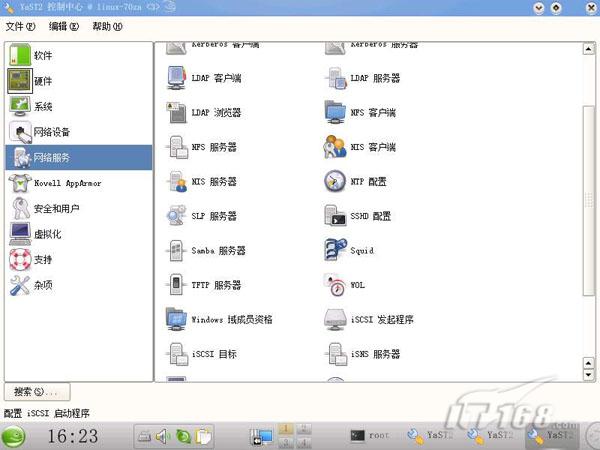Open the WOL module
The image size is (600, 450).
click(344, 285)
